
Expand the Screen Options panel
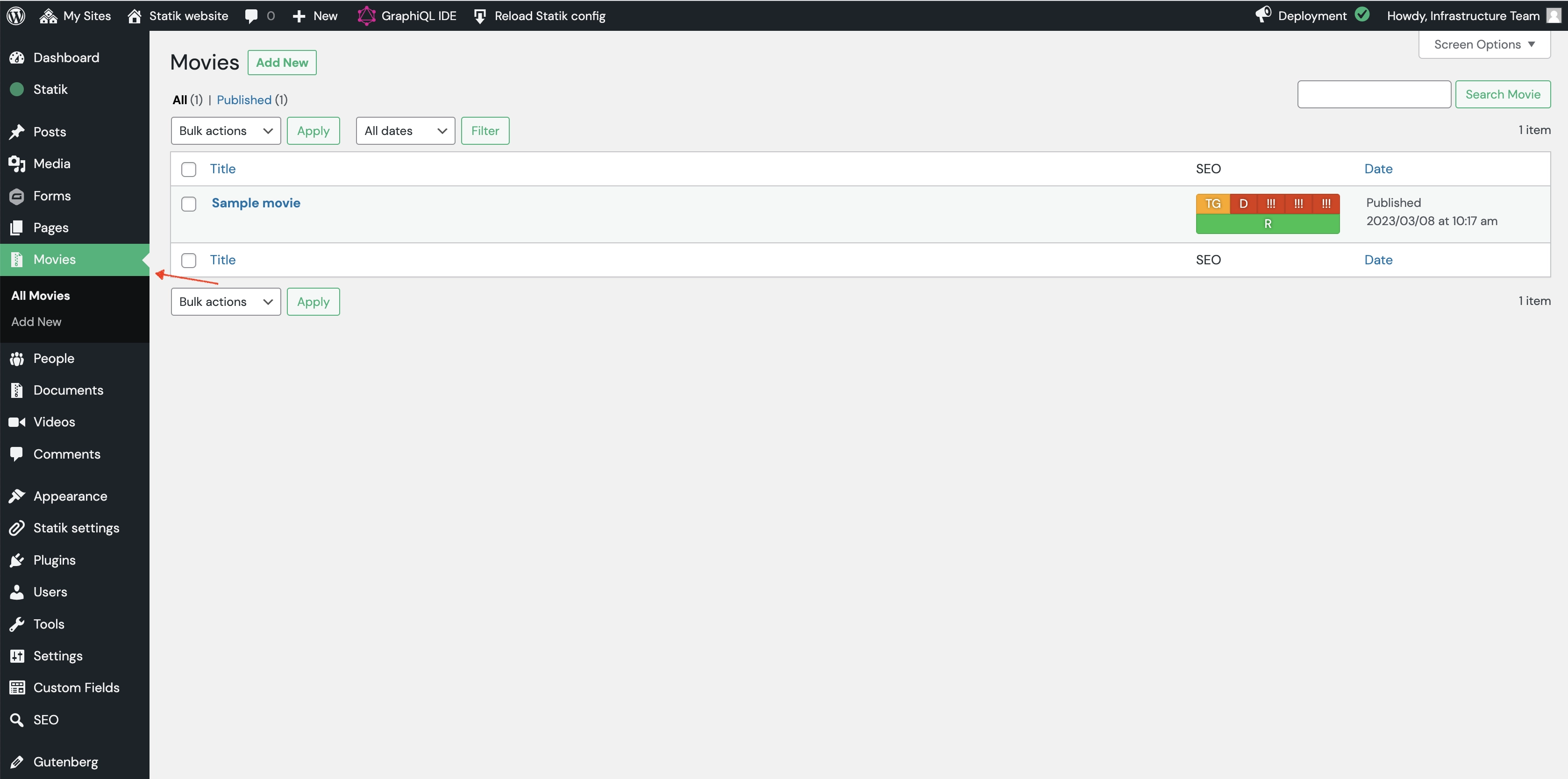coord(1484,44)
